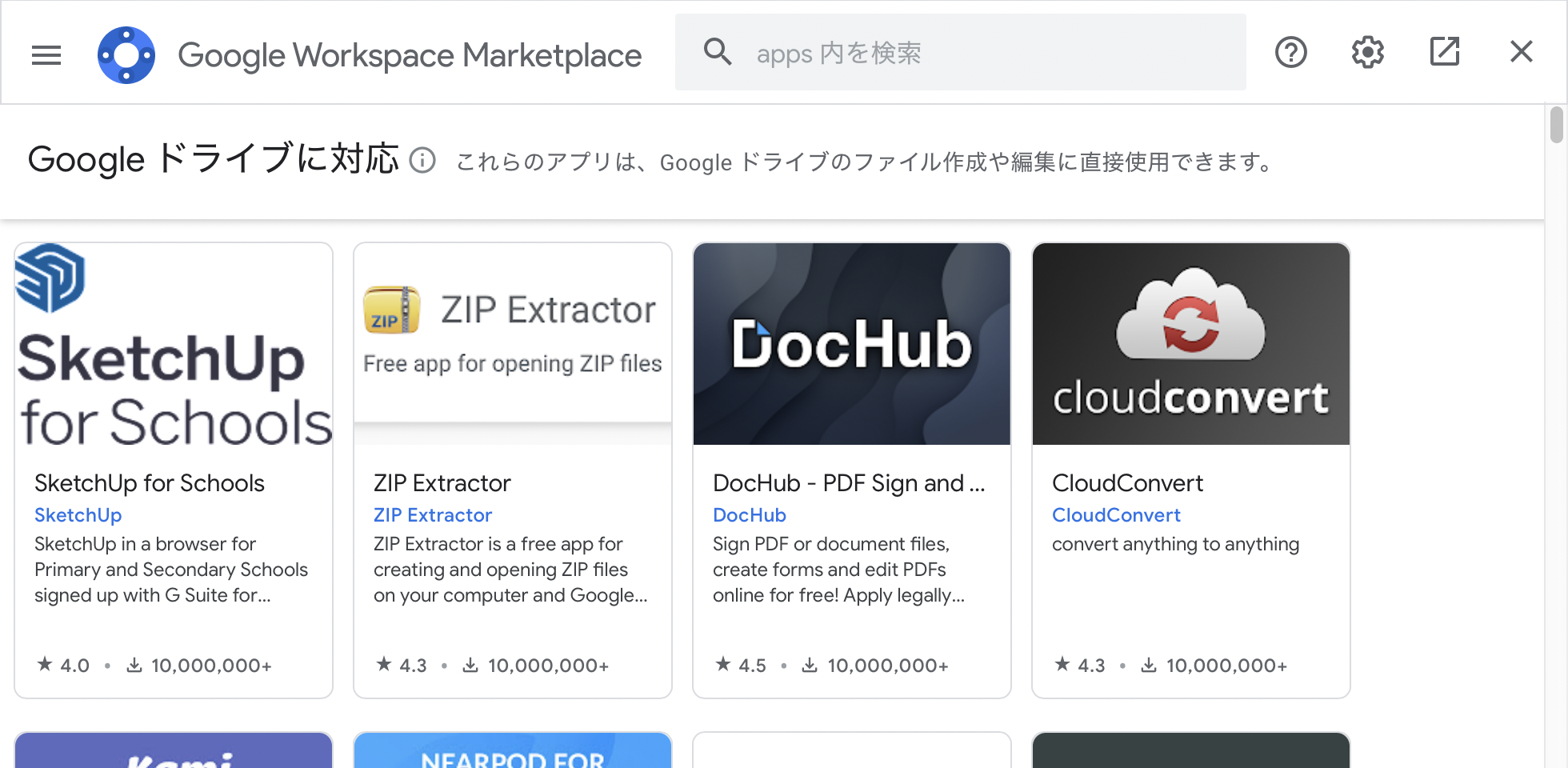Screen dimensions: 1568x768
Task: Open the SketchUp developer link
Action: [x=78, y=514]
